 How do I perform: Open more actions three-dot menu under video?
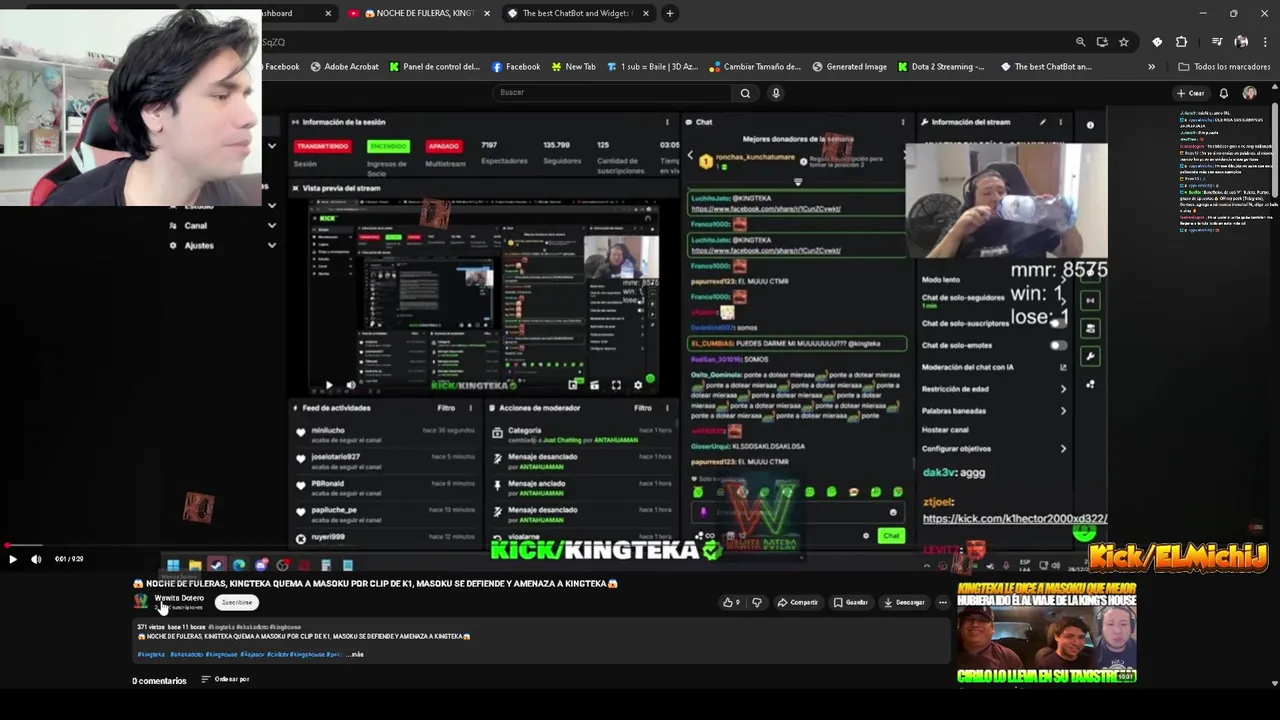pyautogui.click(x=942, y=602)
